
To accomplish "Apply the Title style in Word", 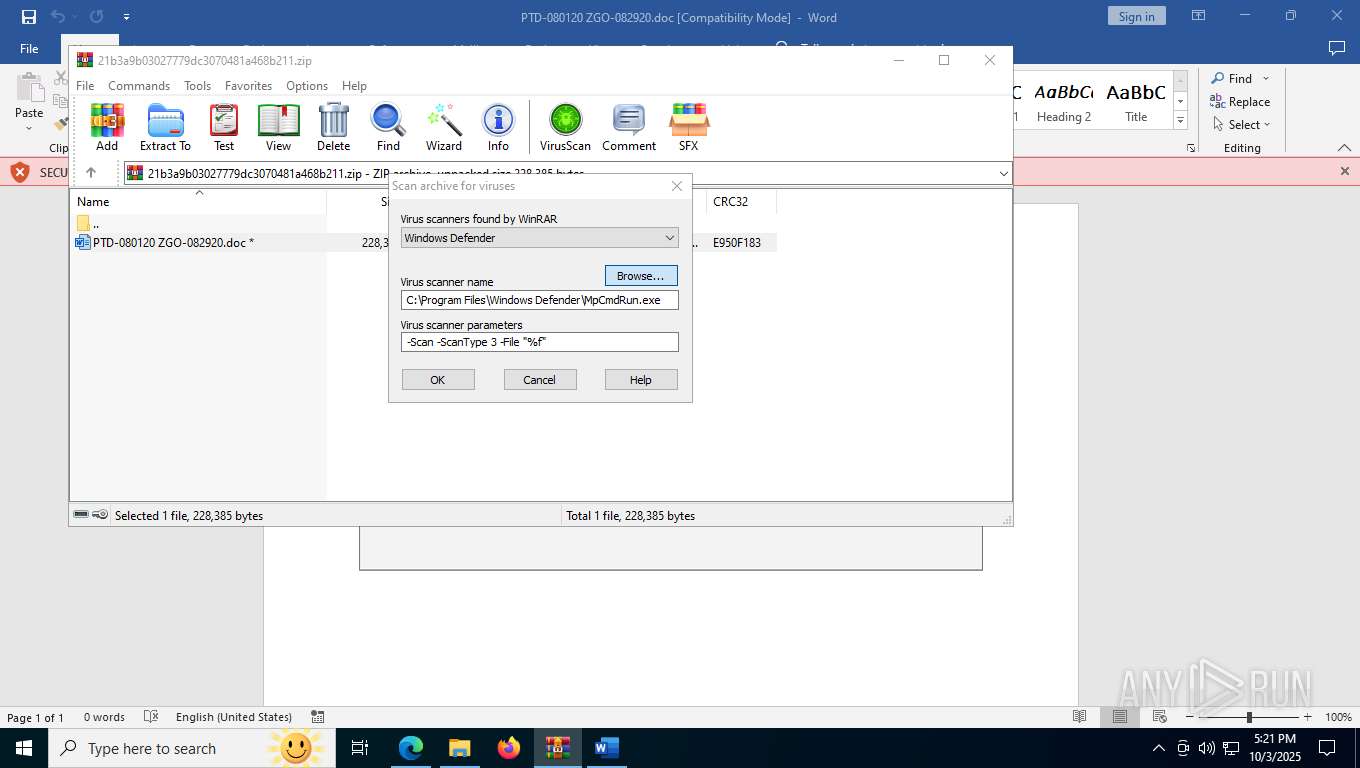I will pos(1136,102).
